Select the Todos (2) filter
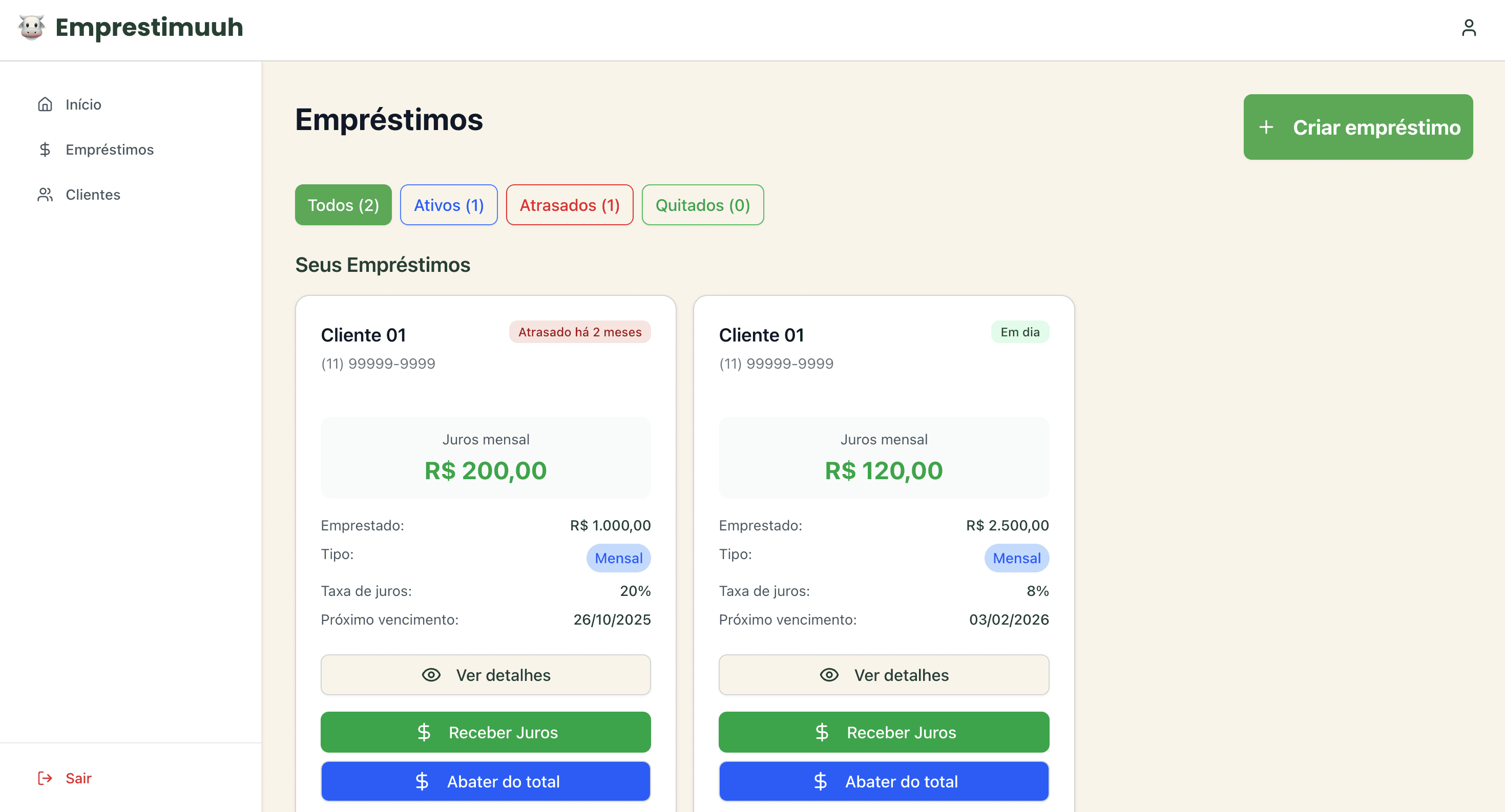1505x812 pixels. coord(343,205)
